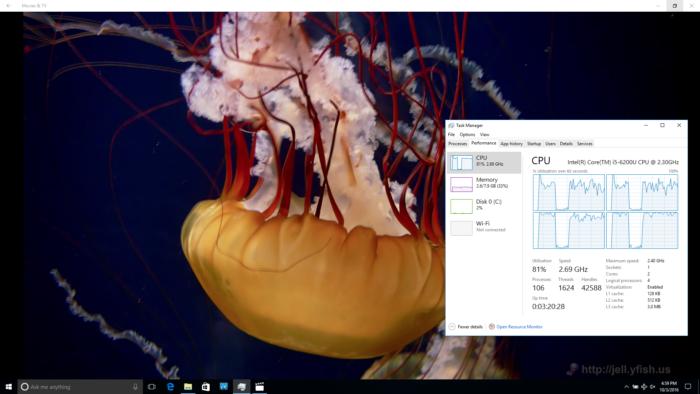Image resolution: width=700 pixels, height=394 pixels.
Task: Click the Memory label in sidebar
Action: [487, 179]
